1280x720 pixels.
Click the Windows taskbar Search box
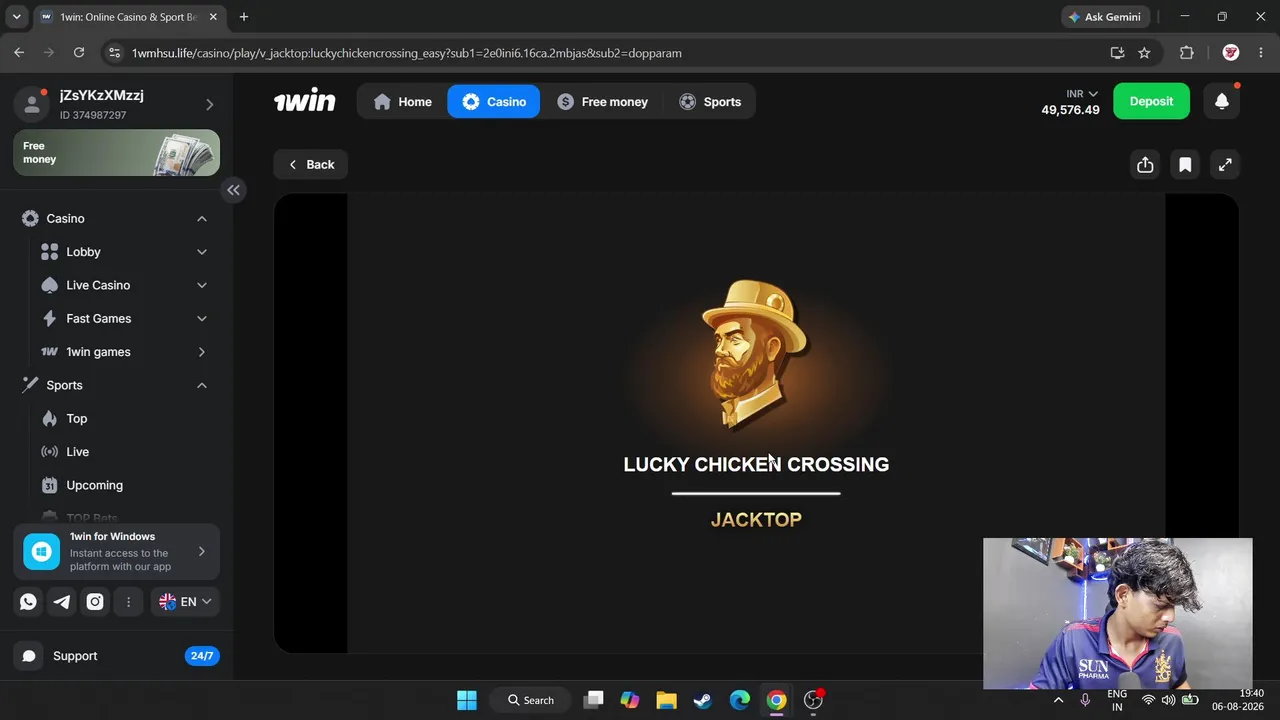tap(530, 700)
